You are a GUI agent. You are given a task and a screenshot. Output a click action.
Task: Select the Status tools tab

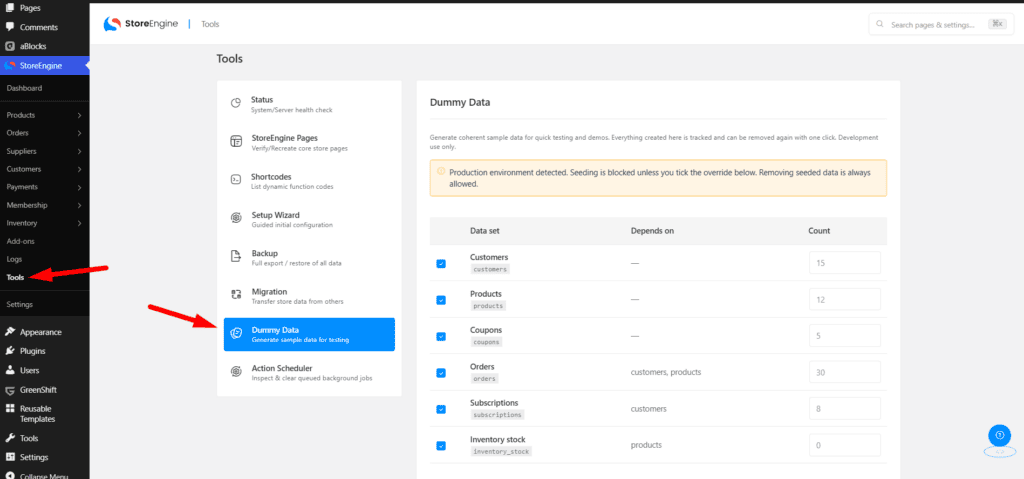(x=309, y=104)
